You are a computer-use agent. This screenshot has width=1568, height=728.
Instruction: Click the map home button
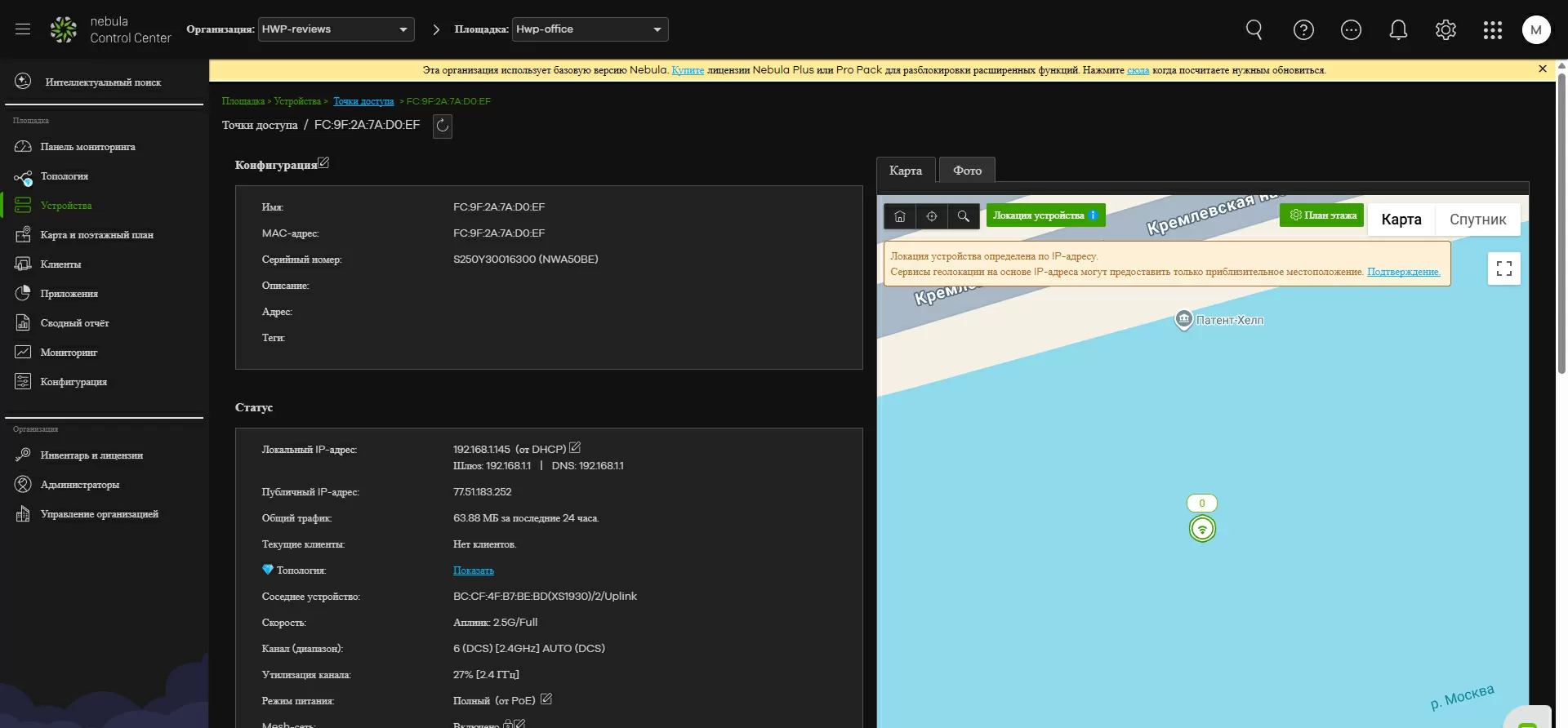tap(900, 216)
